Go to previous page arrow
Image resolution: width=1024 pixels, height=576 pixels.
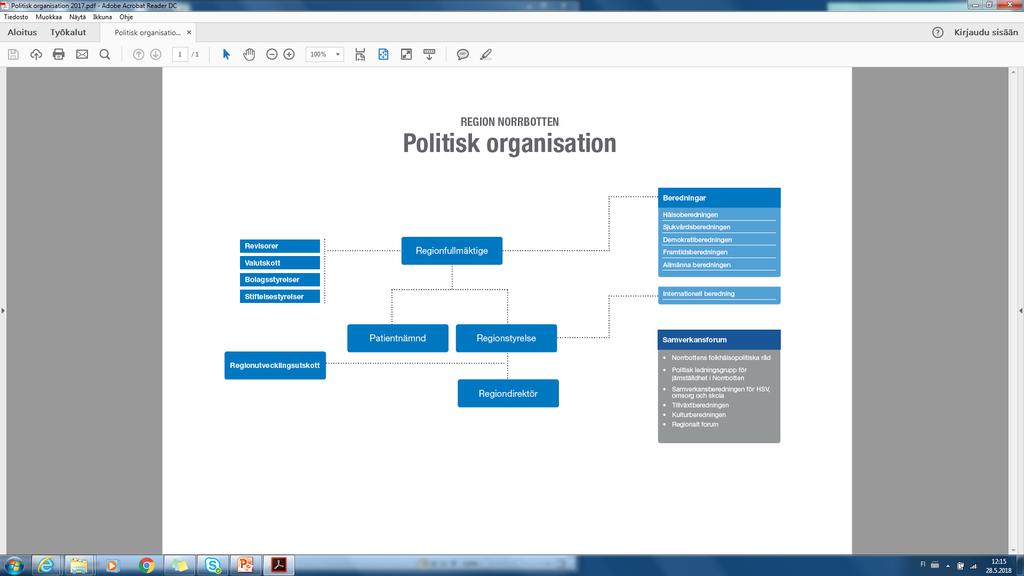coord(138,55)
